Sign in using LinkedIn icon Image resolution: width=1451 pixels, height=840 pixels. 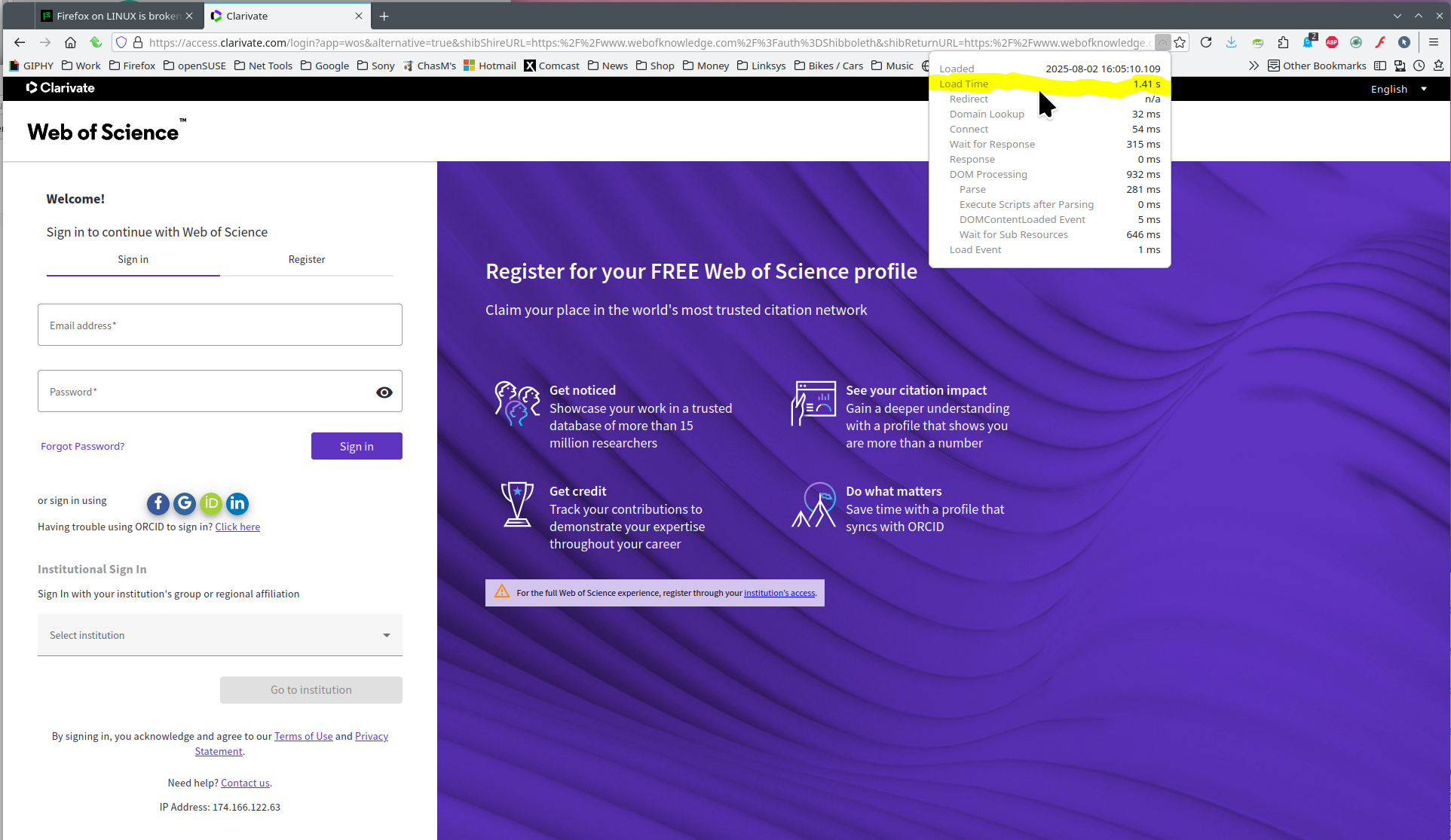click(237, 503)
